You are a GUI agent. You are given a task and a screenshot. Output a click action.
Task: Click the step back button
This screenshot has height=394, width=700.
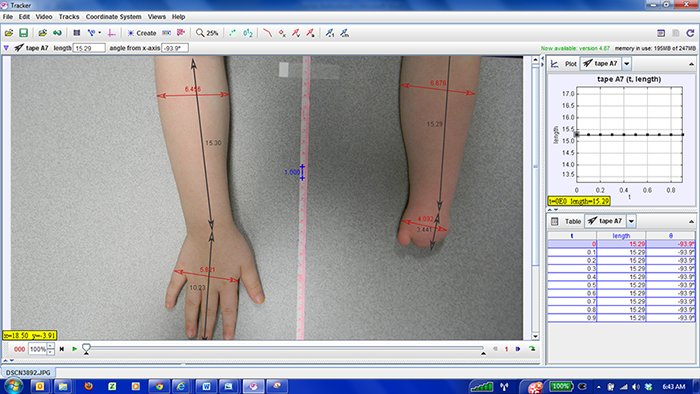click(495, 349)
